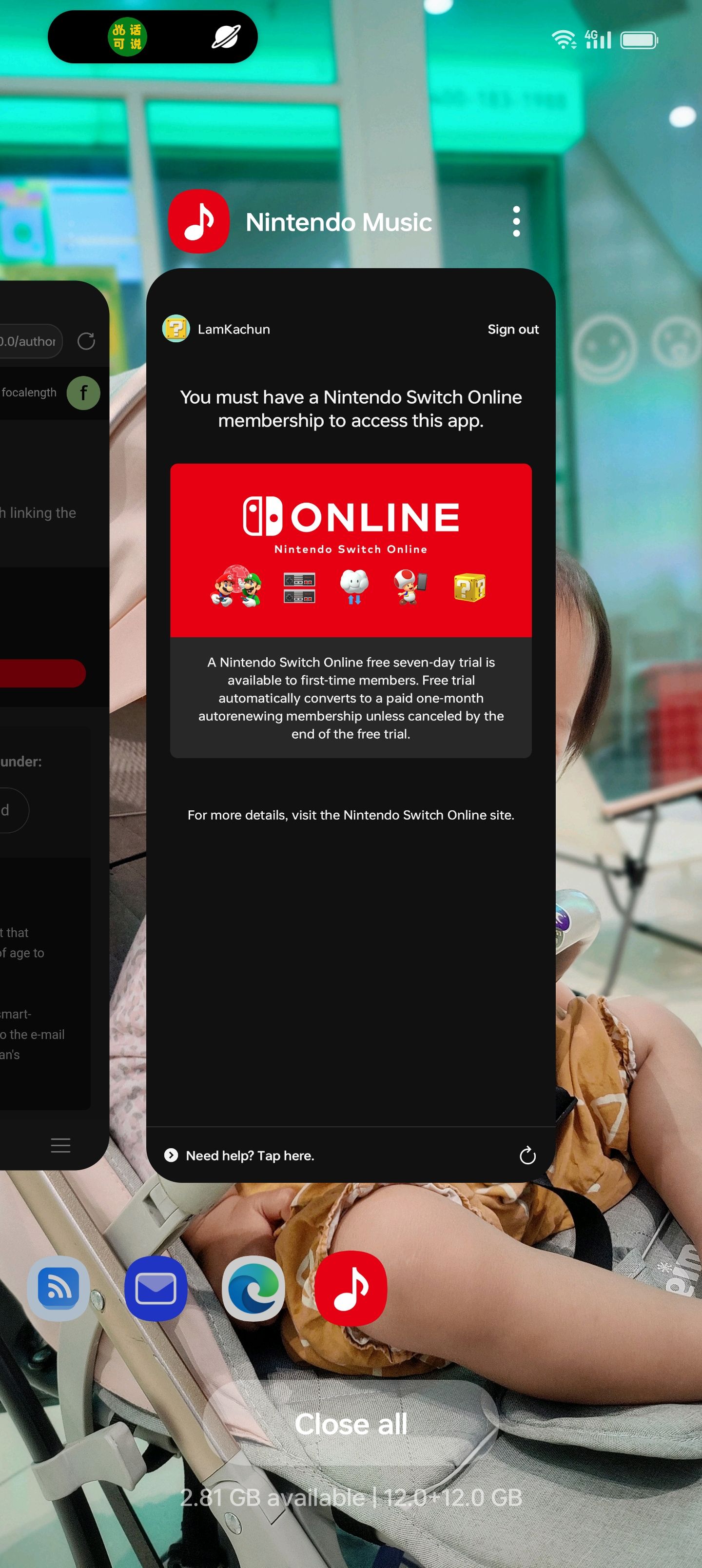This screenshot has height=1568, width=702.
Task: Tap the green 'f' avatar in background card
Action: [83, 392]
